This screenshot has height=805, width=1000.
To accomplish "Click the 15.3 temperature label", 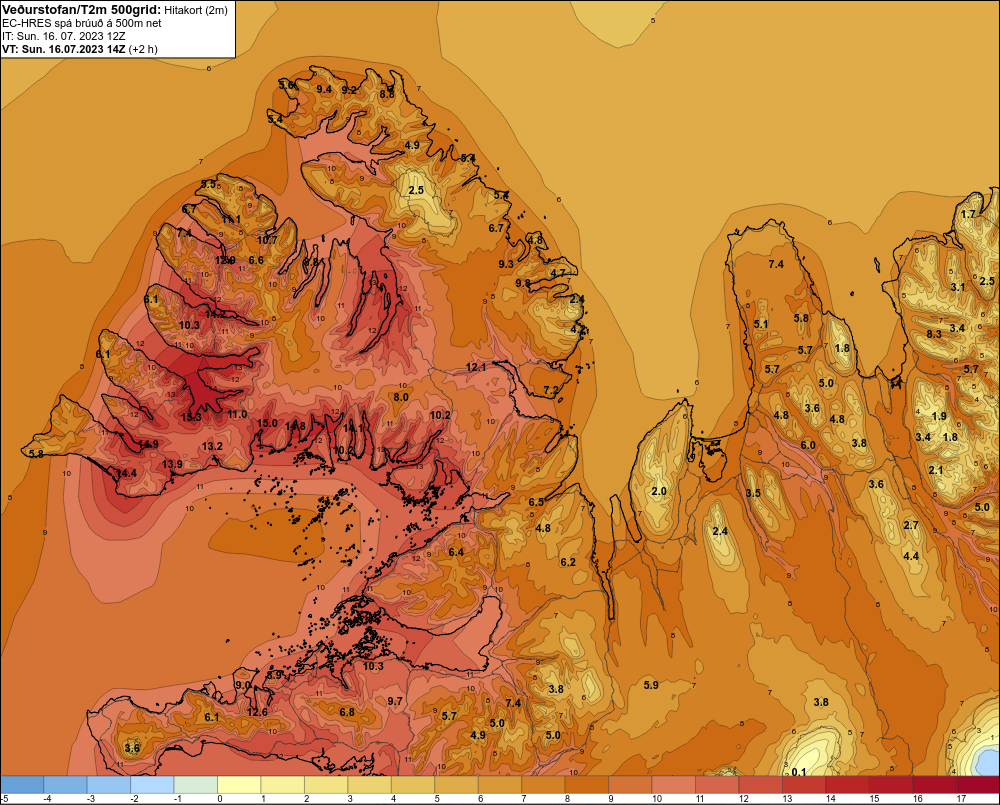I will point(191,417).
